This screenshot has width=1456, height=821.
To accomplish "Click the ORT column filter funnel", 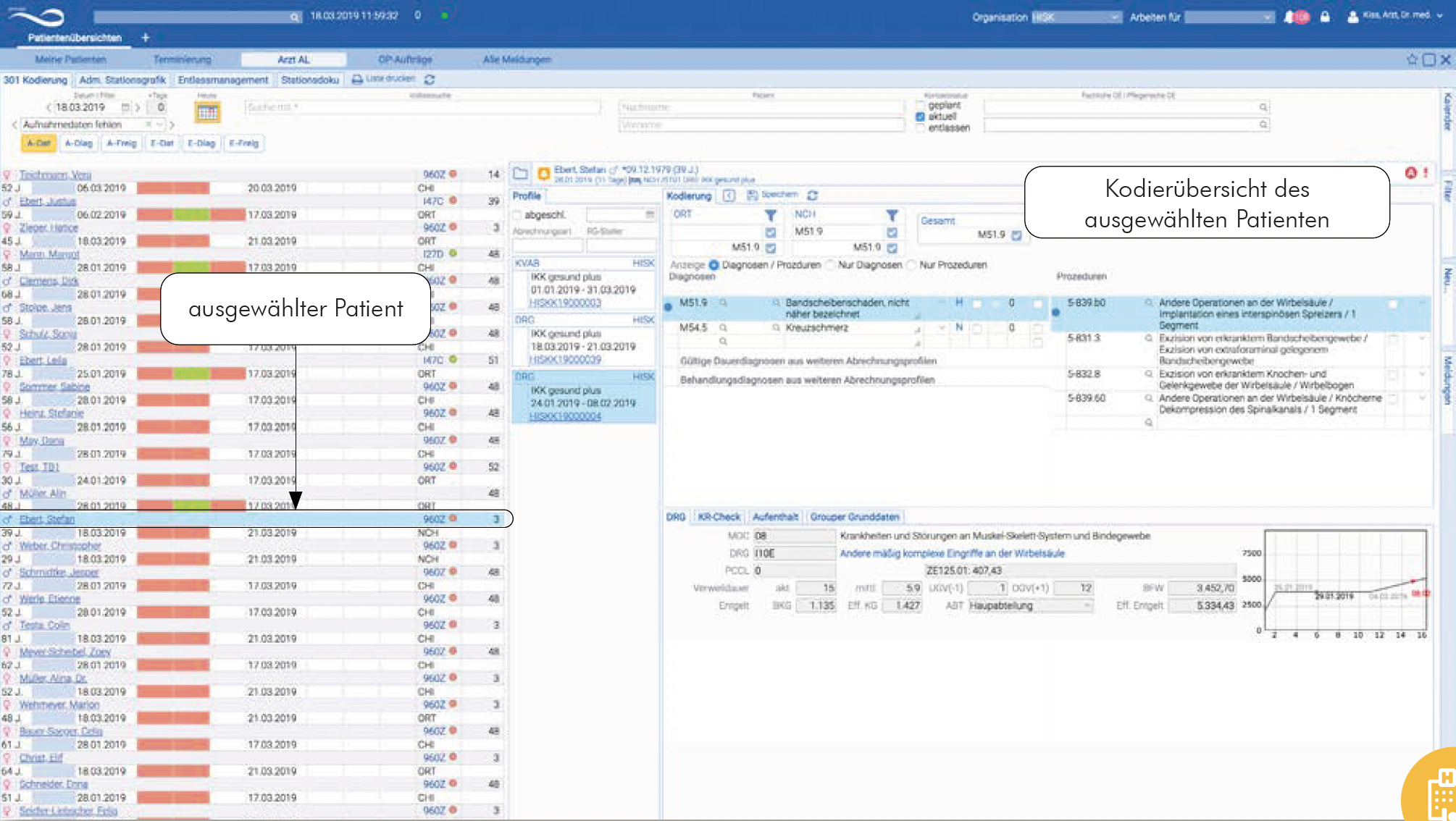I will click(x=771, y=215).
